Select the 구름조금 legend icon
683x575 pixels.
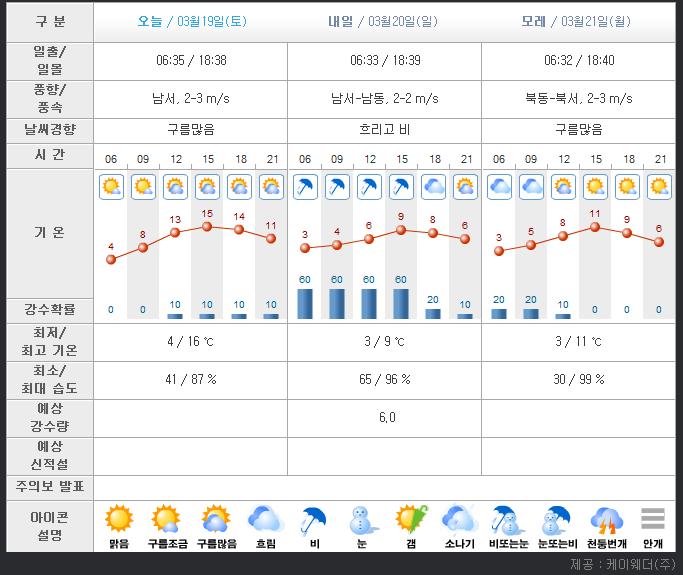(x=165, y=519)
